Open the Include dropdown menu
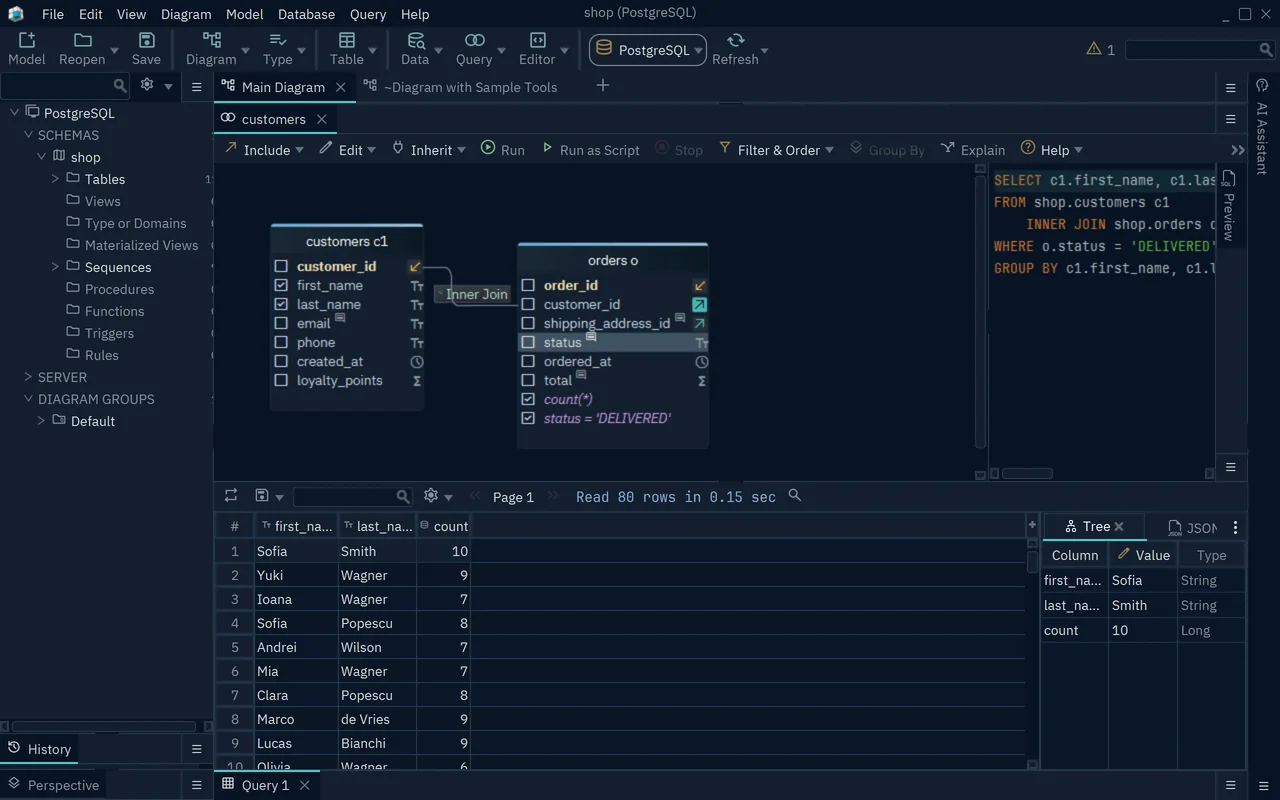The height and width of the screenshot is (800, 1280). pos(264,149)
